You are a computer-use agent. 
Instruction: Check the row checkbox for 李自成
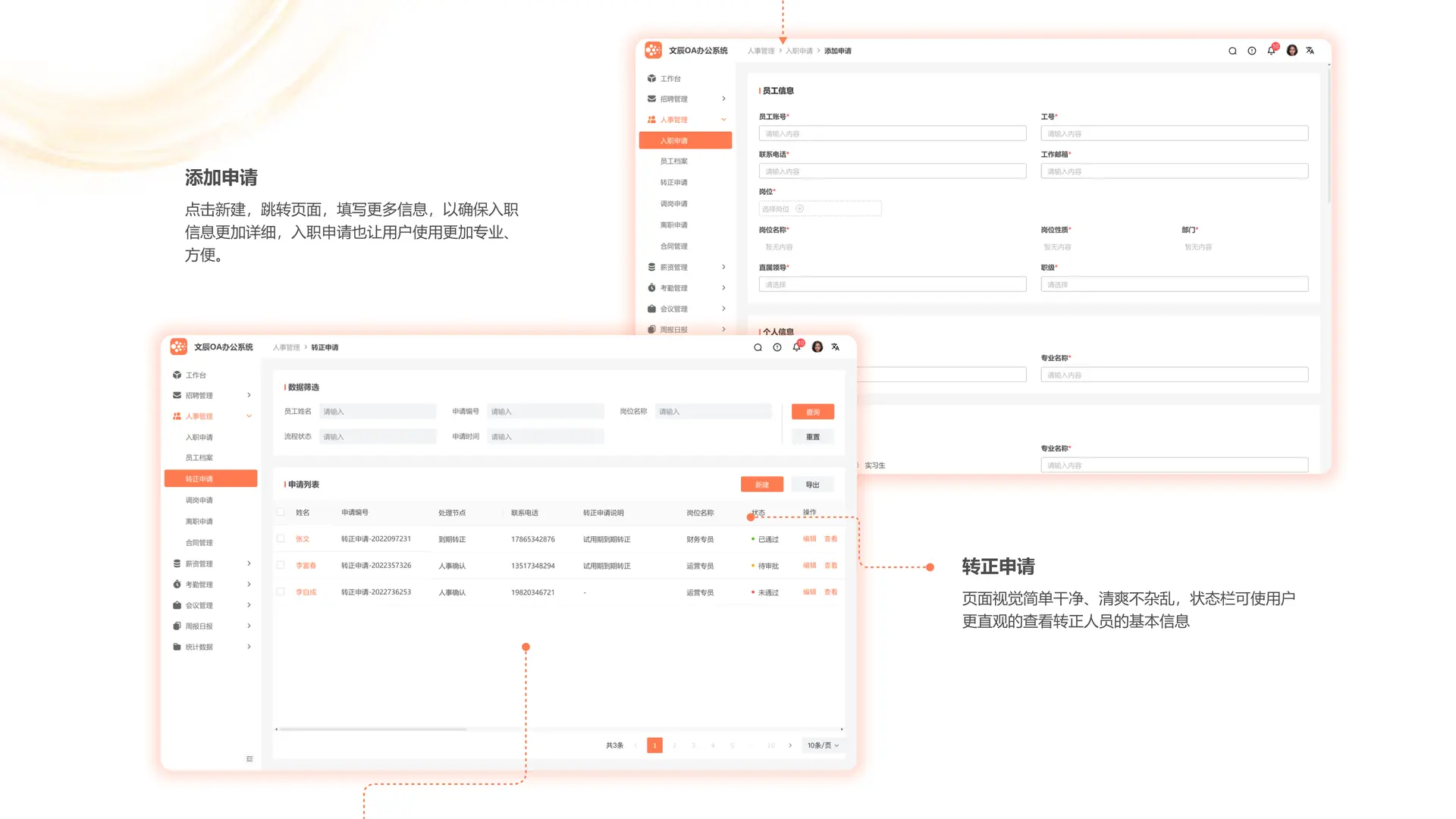pyautogui.click(x=281, y=591)
